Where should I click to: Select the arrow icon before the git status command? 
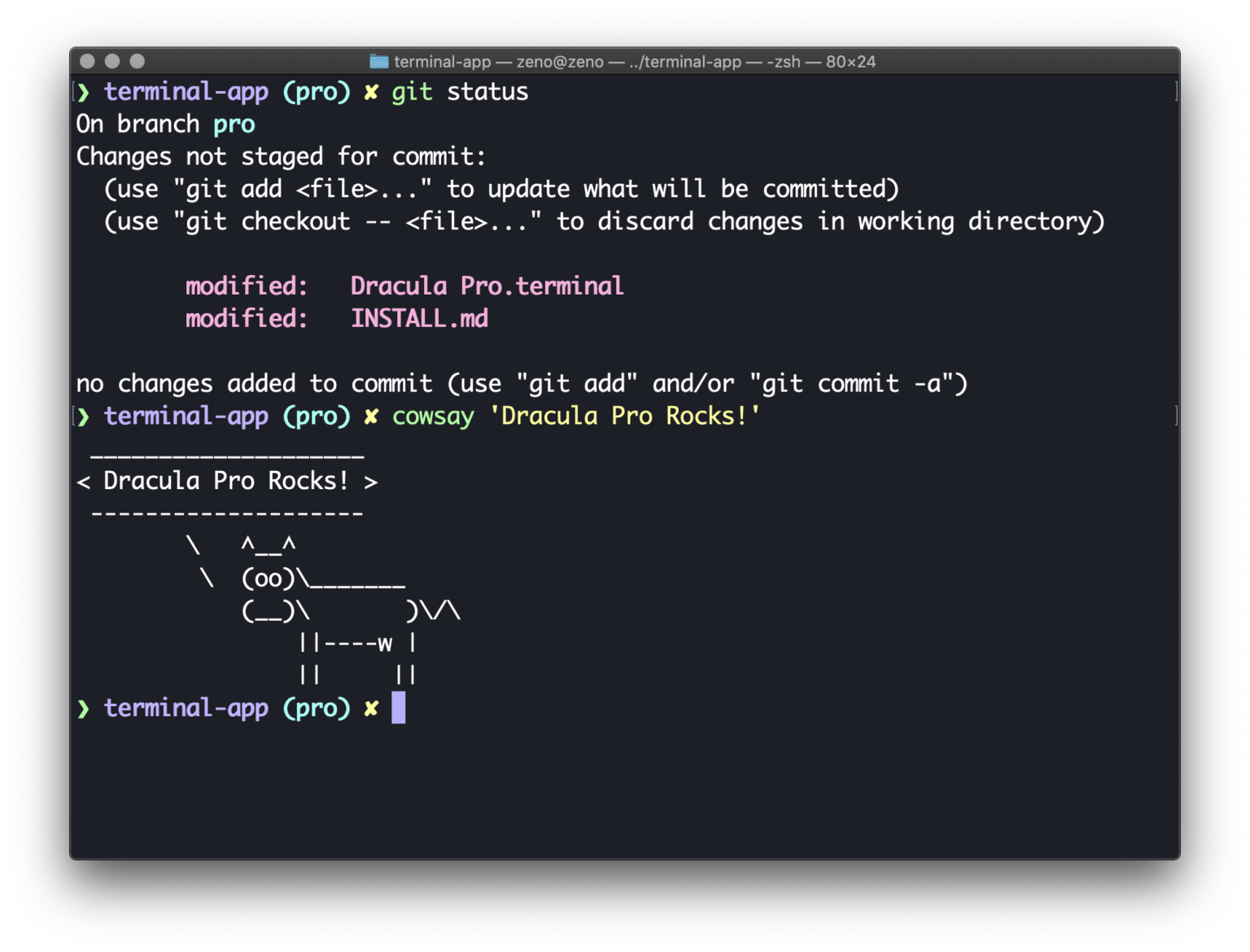pos(84,91)
